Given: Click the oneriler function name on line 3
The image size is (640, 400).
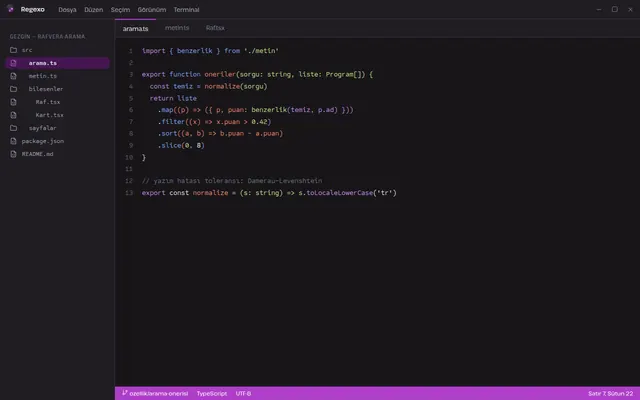Looking at the screenshot, I should pos(220,74).
